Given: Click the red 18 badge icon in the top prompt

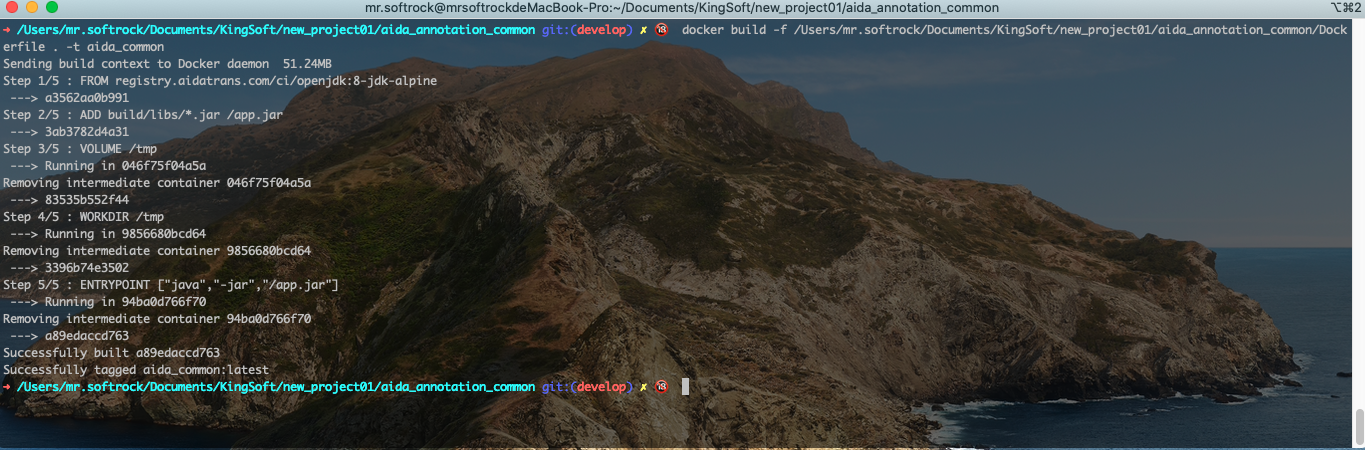Looking at the screenshot, I should 661,29.
